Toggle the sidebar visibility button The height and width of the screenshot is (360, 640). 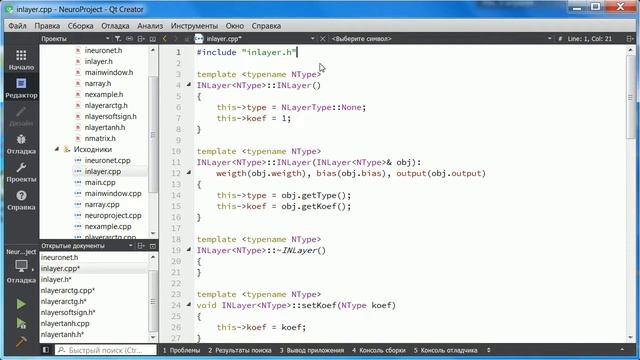(x=46, y=350)
